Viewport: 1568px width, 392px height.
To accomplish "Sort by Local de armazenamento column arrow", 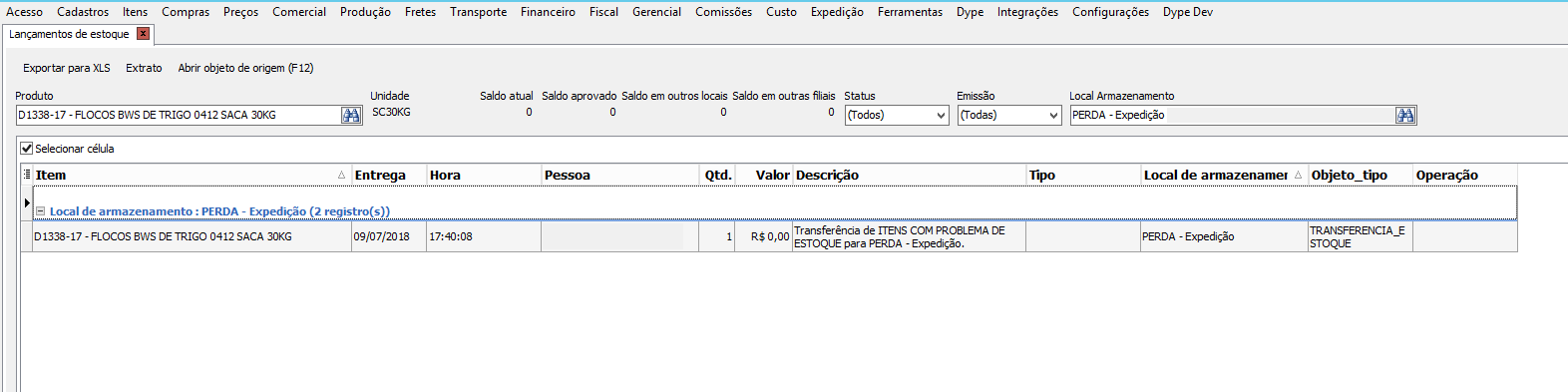I will (x=1298, y=175).
